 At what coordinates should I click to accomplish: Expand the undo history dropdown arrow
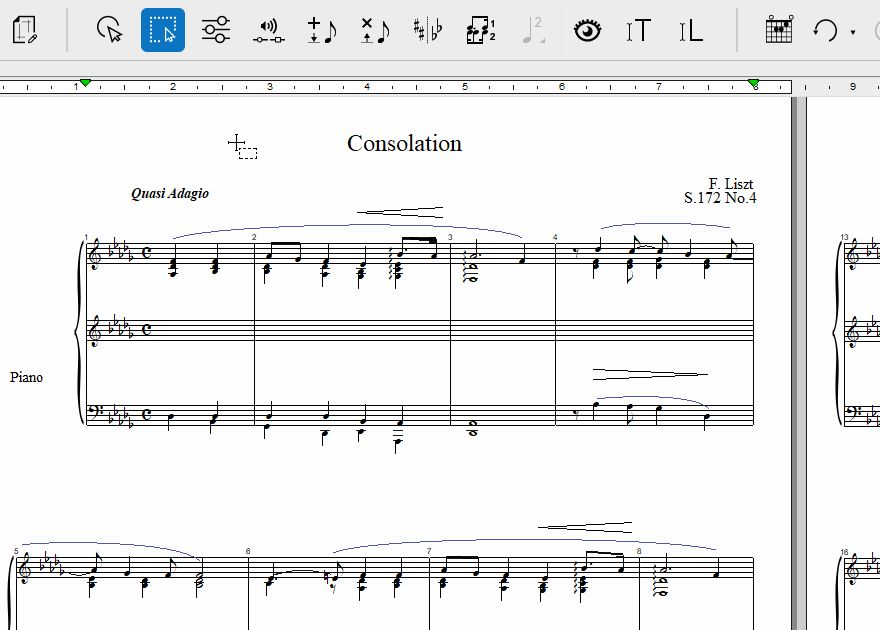(853, 32)
